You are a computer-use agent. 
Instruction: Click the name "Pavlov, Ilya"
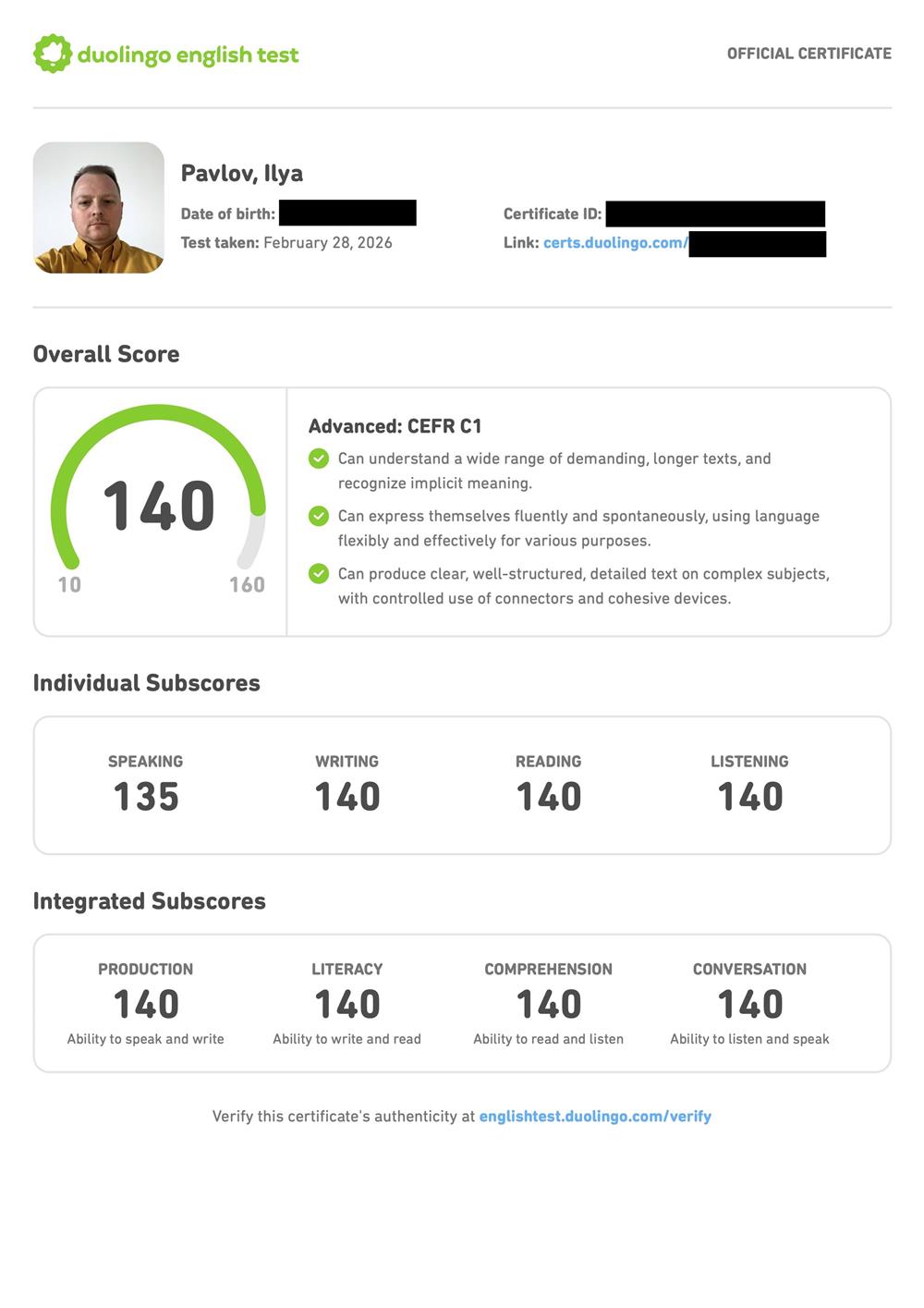242,174
